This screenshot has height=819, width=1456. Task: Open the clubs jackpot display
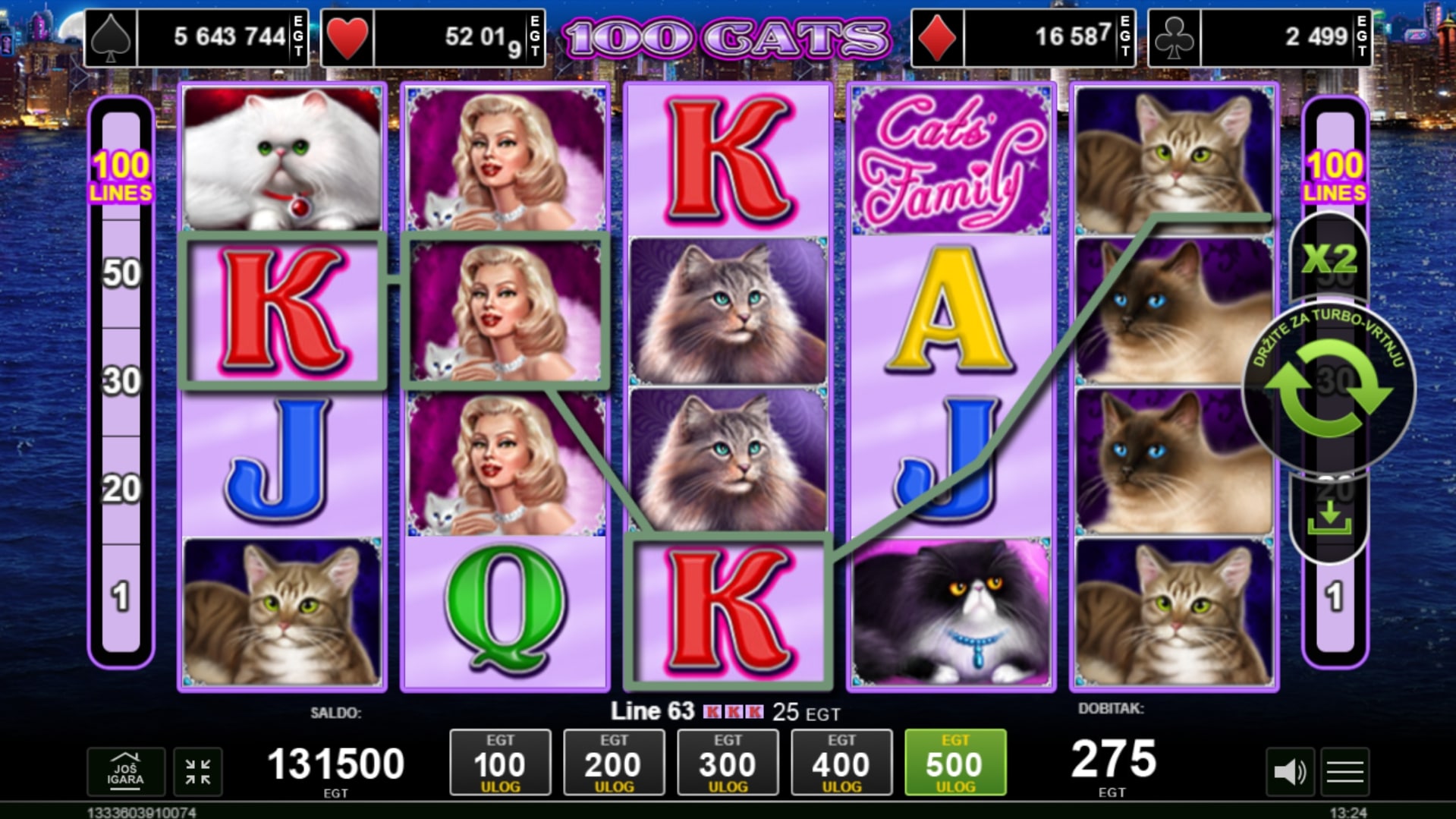[1260, 38]
